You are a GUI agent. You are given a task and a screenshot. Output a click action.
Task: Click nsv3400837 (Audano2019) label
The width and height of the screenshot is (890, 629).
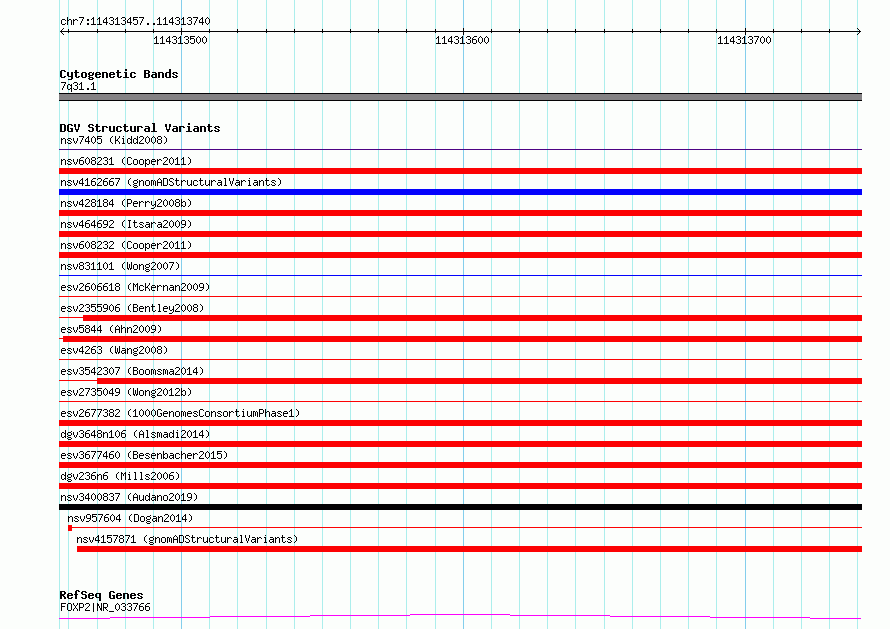[x=129, y=497]
